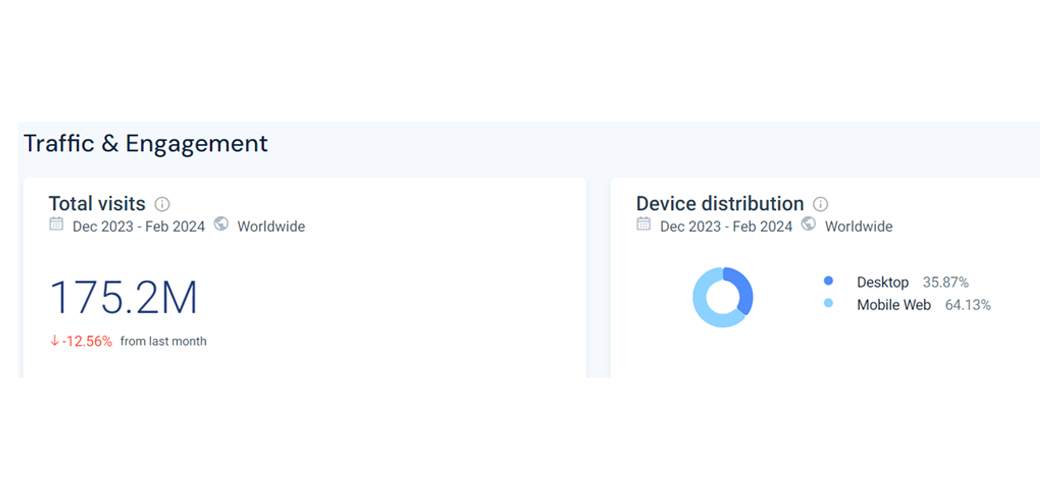Click the 175.2M total visits figure
This screenshot has width=1040, height=500.
(x=124, y=297)
